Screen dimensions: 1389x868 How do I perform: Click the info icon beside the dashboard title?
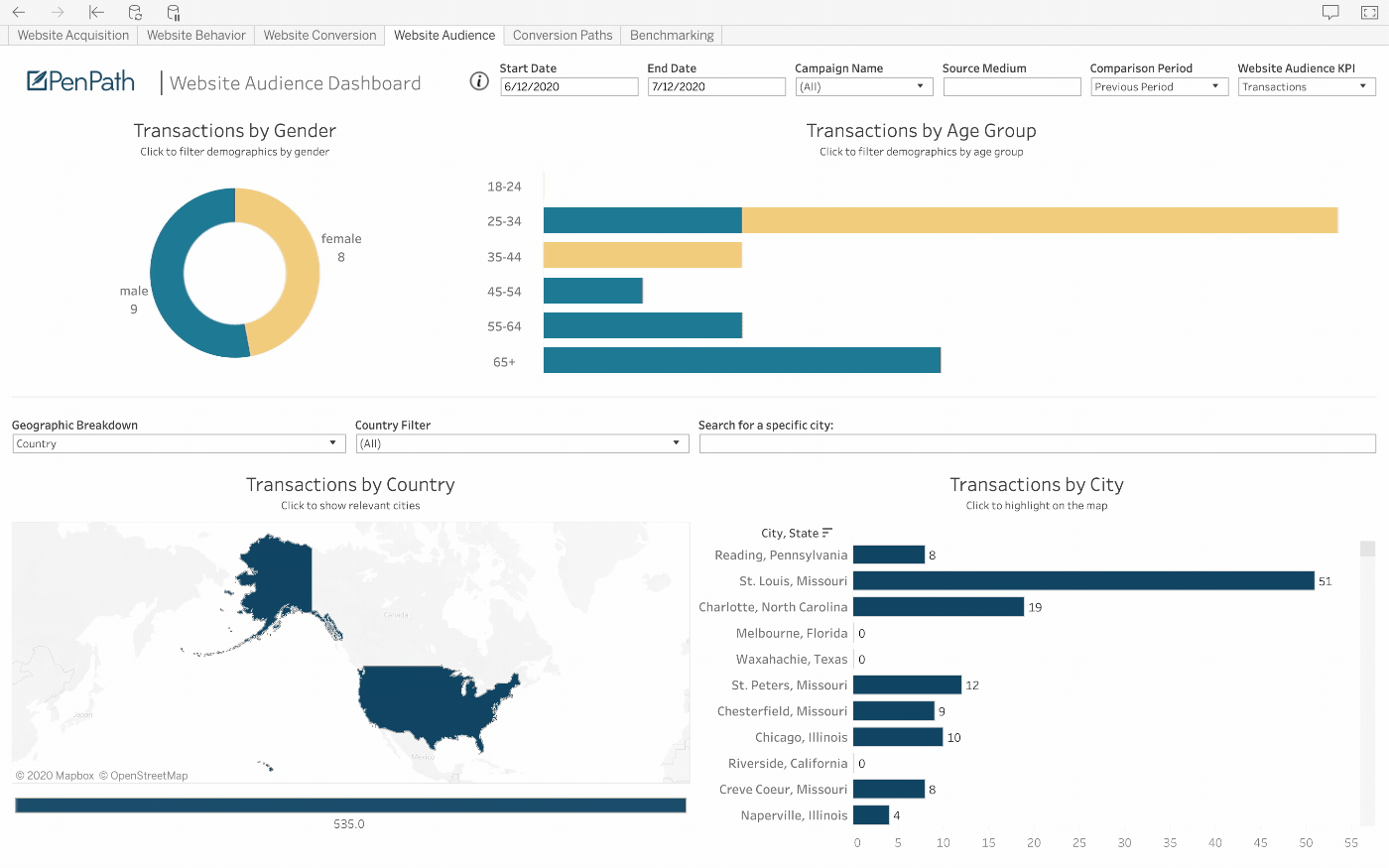[479, 81]
